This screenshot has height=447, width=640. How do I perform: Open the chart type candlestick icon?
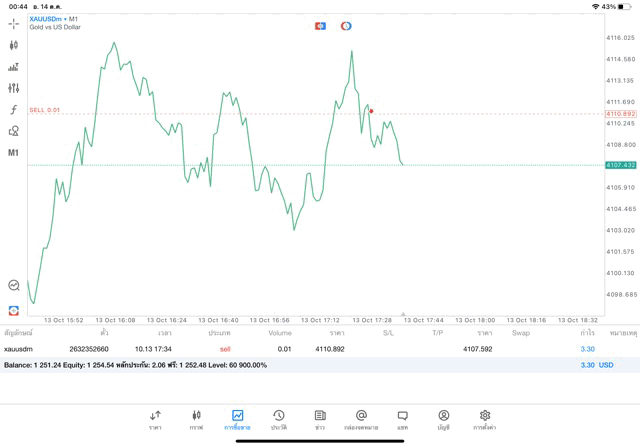tap(14, 45)
